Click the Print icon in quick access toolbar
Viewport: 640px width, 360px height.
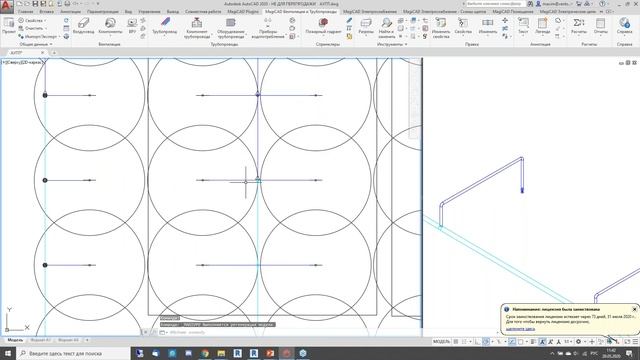[x=67, y=4]
